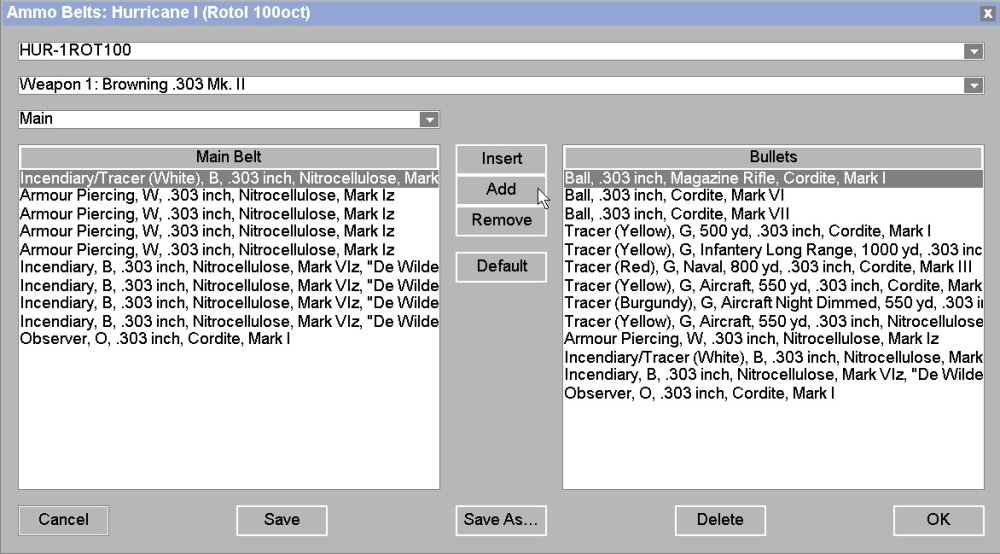Screen dimensions: 1000x554
Task: Select Observer, O, Cordite in Main Belt
Action: point(155,339)
